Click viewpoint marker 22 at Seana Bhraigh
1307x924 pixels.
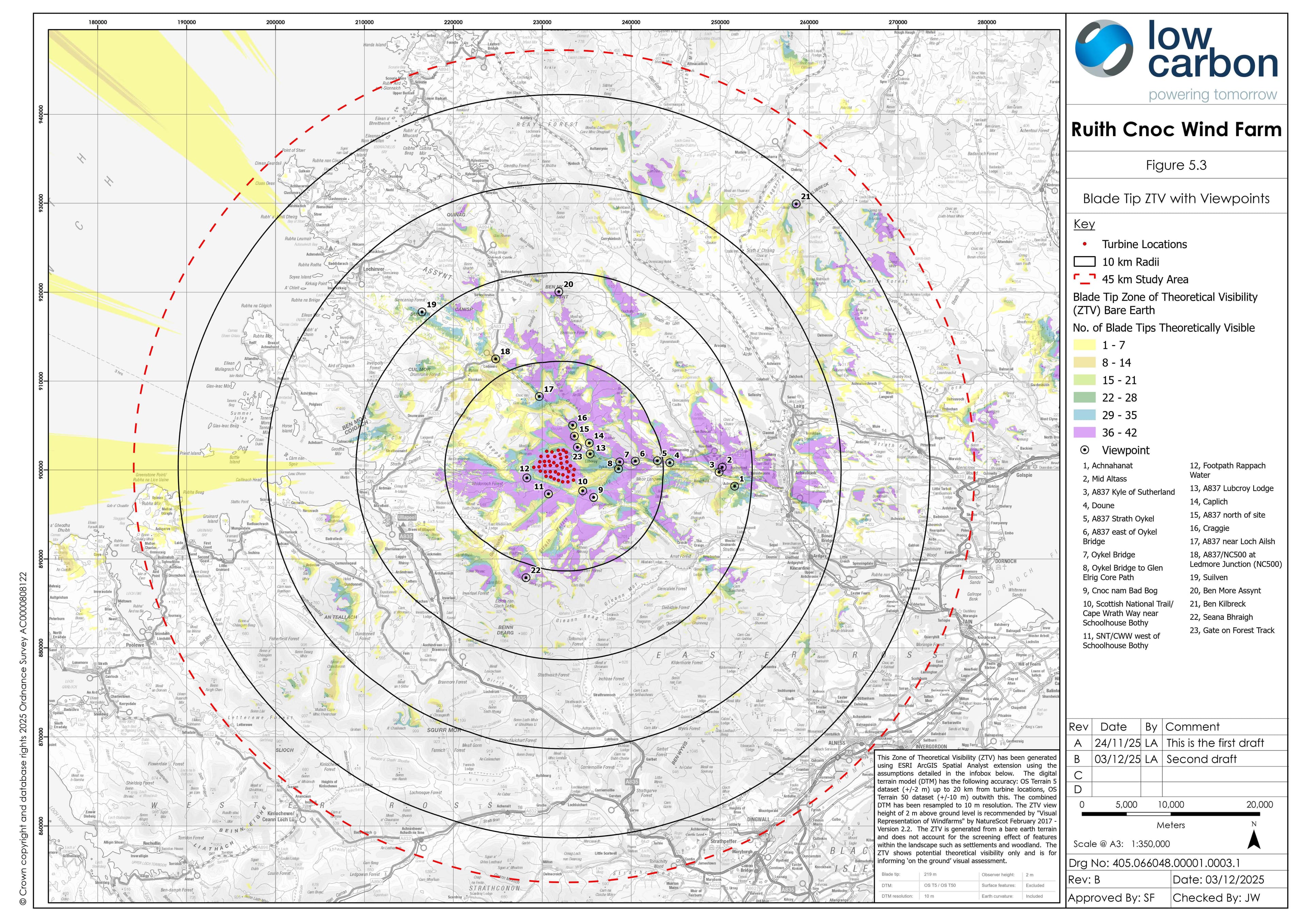(526, 578)
